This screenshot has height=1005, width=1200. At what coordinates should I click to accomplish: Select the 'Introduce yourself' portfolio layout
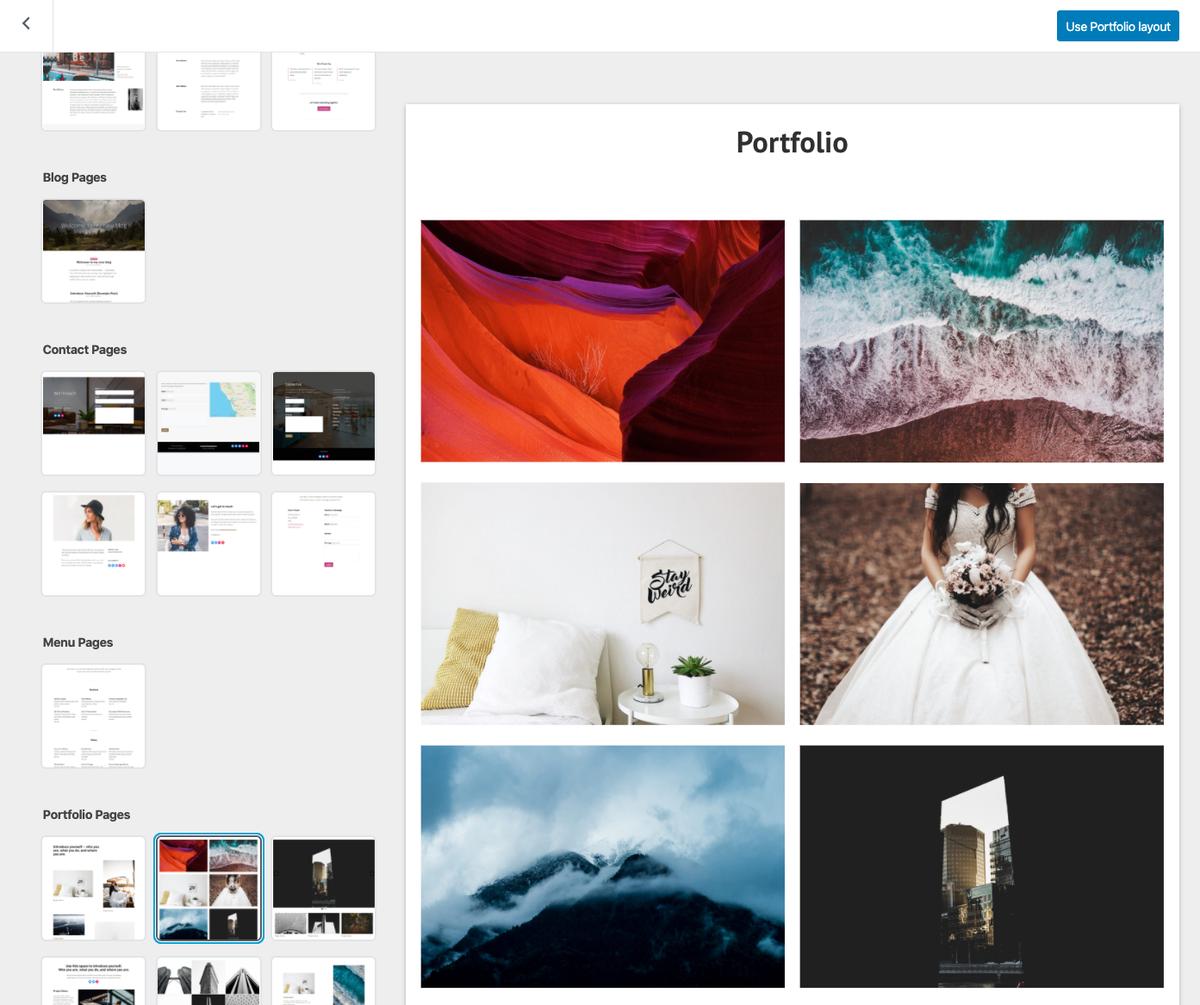pos(93,888)
